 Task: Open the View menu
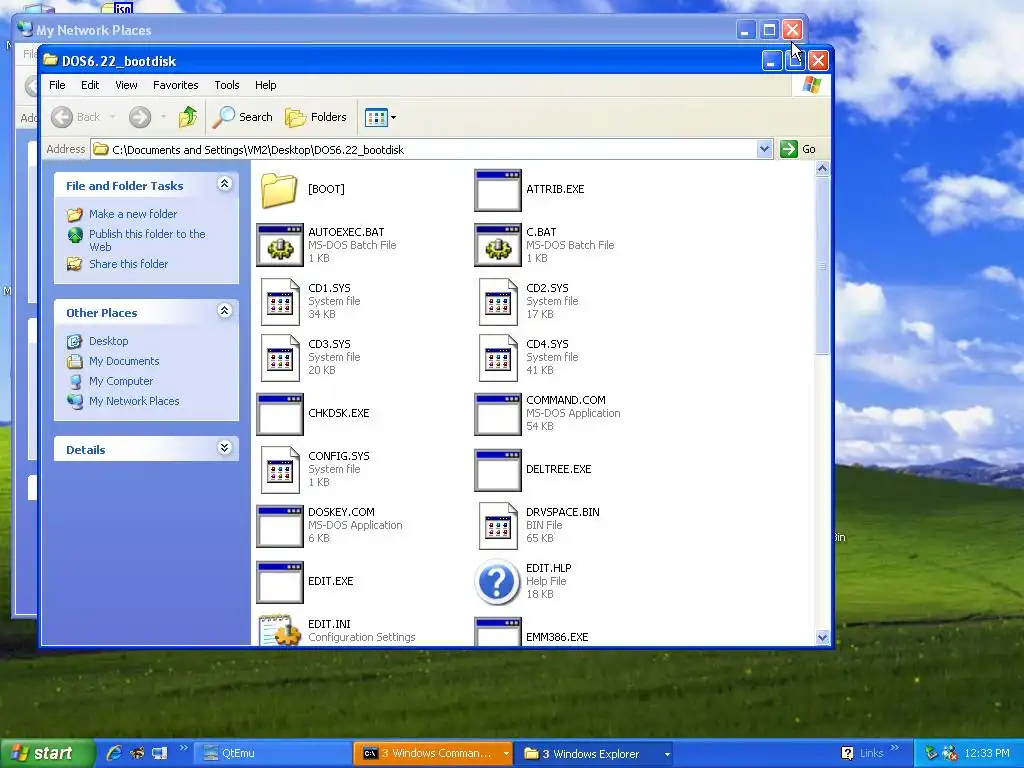coord(126,85)
